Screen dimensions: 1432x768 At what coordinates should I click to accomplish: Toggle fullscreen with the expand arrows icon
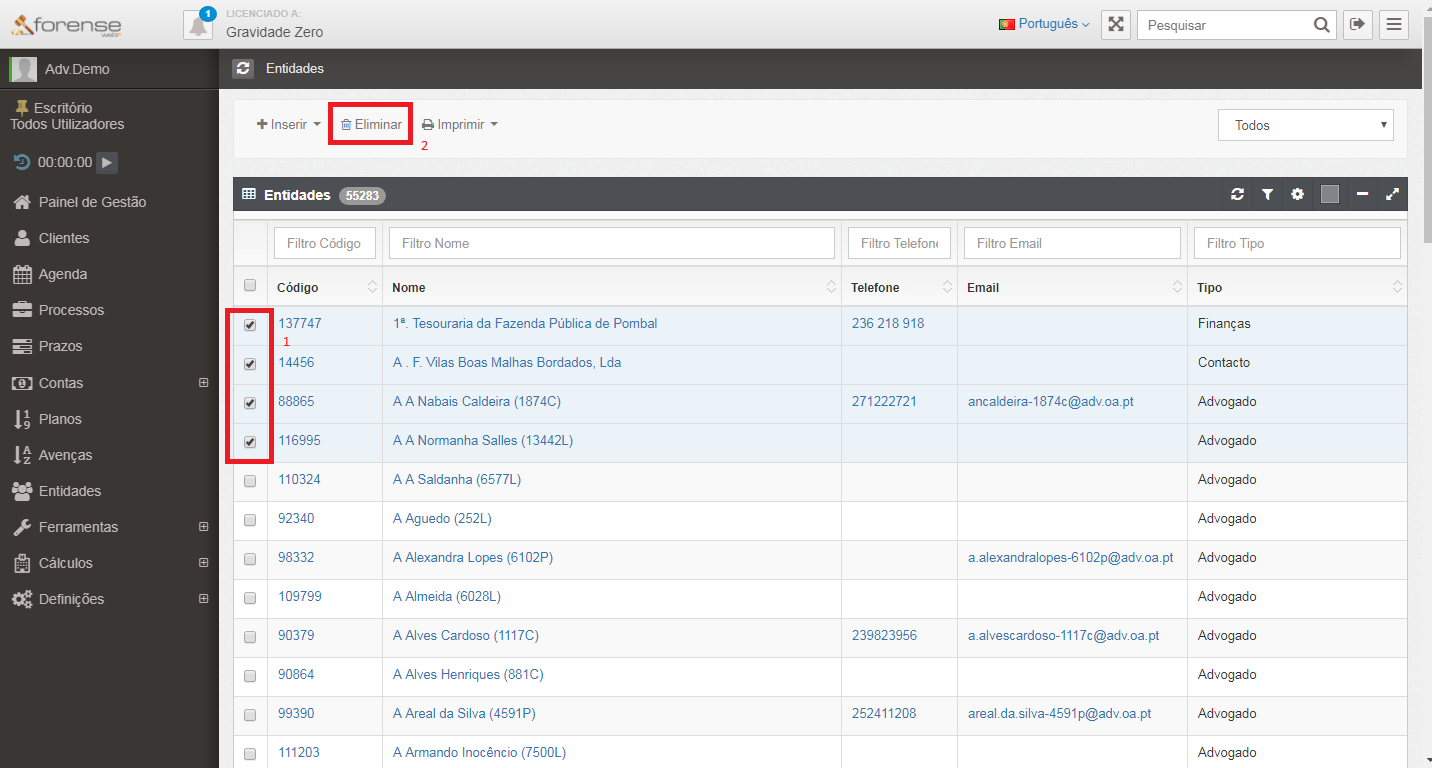coord(1116,24)
